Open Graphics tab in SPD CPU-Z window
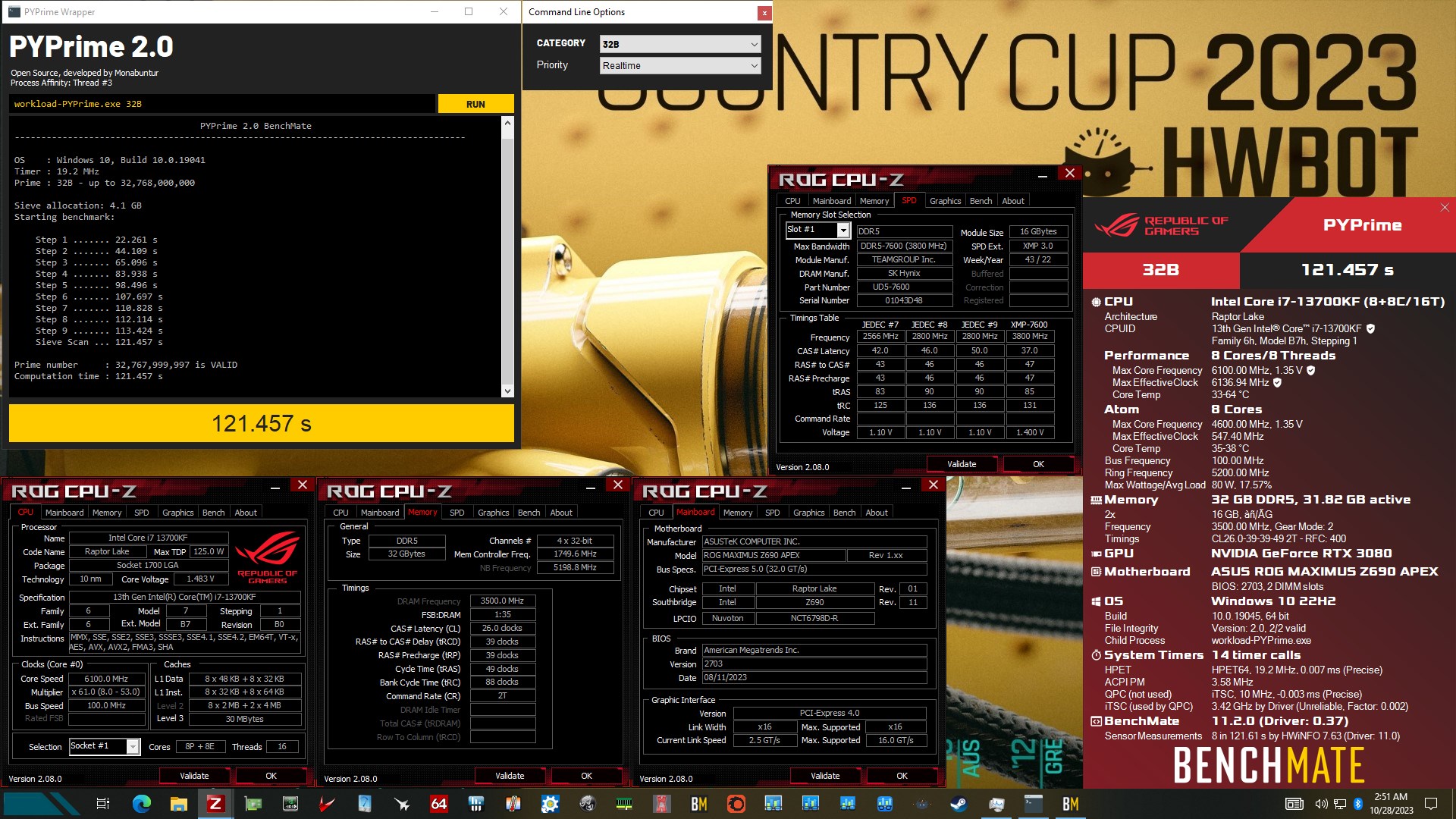1456x819 pixels. coord(945,201)
